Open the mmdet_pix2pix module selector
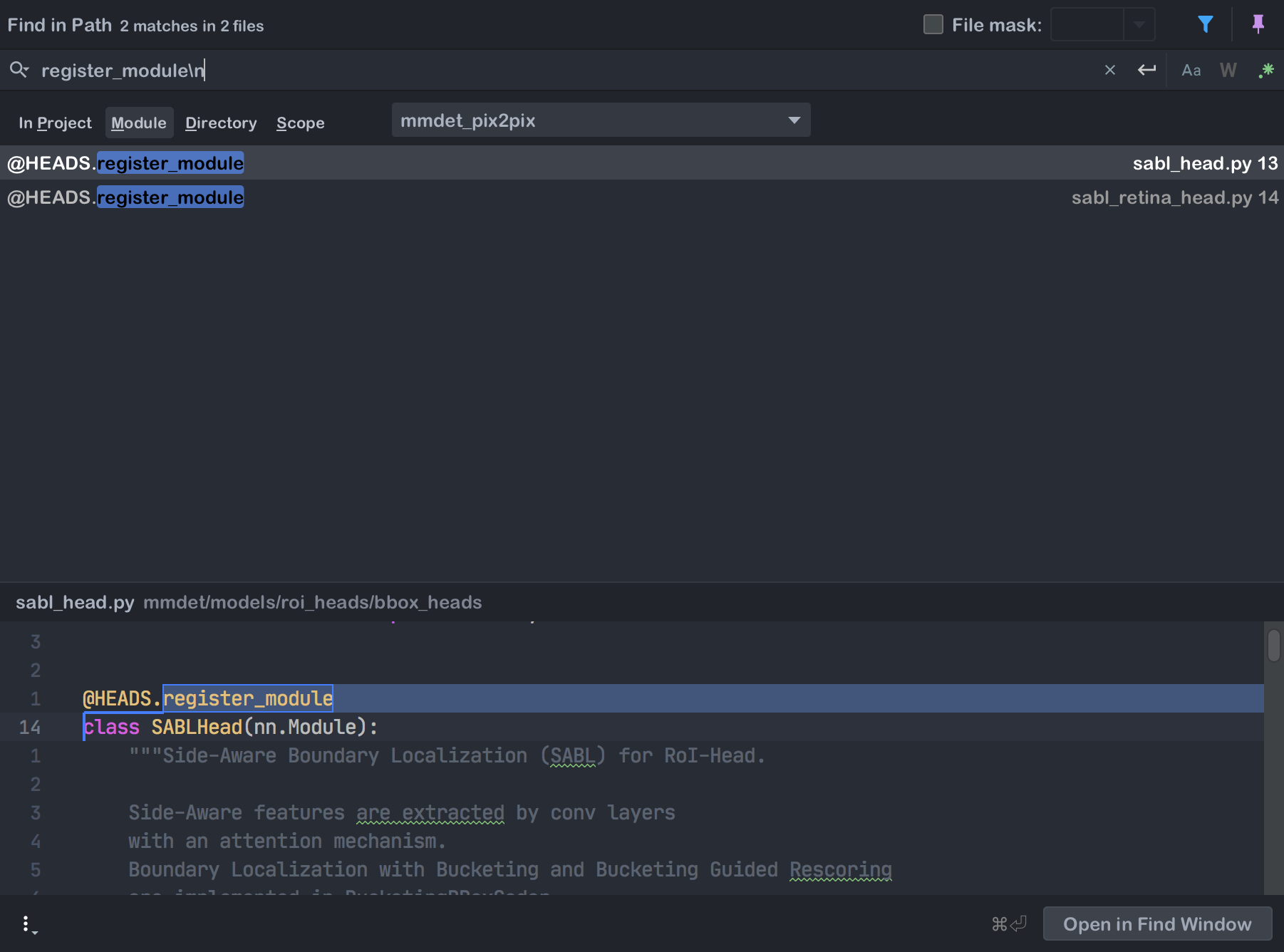 tap(601, 120)
